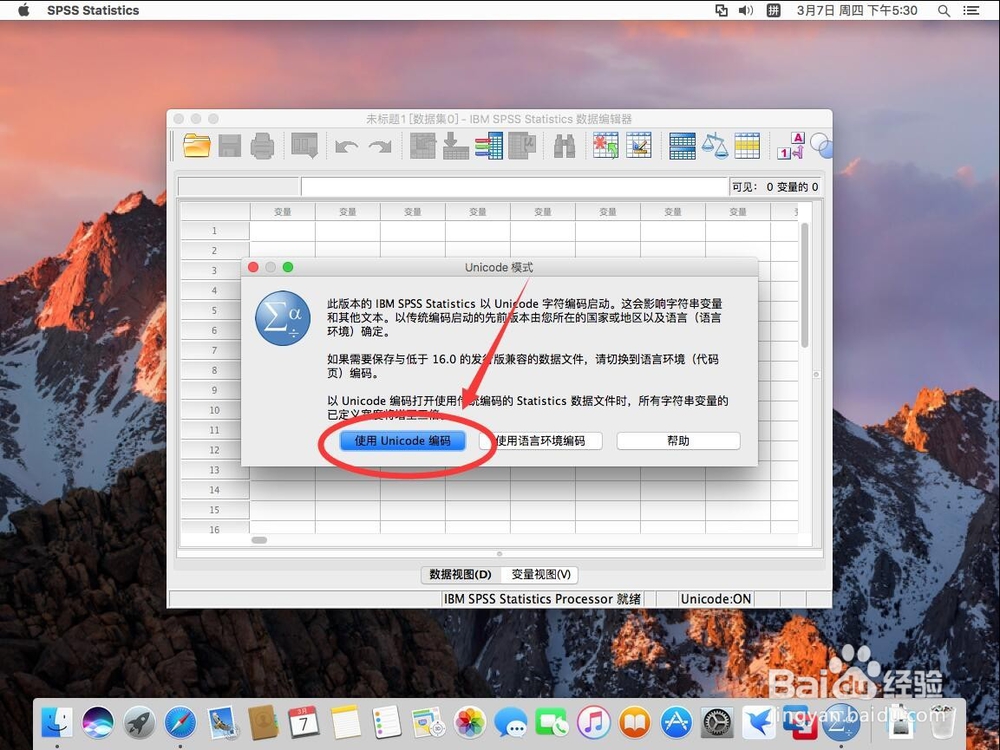Open the Recall recent dialogs toolbar icon
Viewport: 1000px width, 750px height.
coord(304,146)
